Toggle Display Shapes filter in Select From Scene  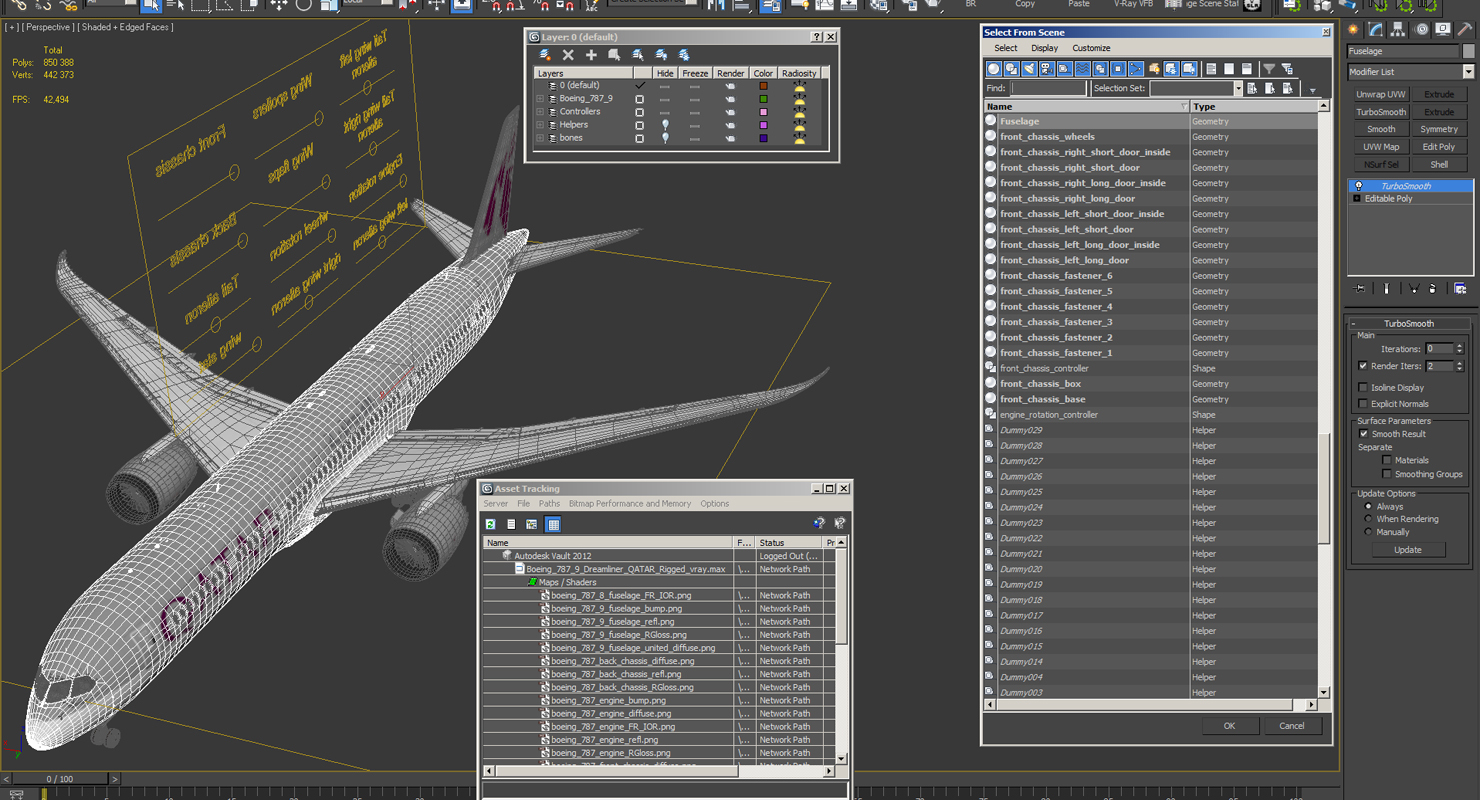point(1011,69)
